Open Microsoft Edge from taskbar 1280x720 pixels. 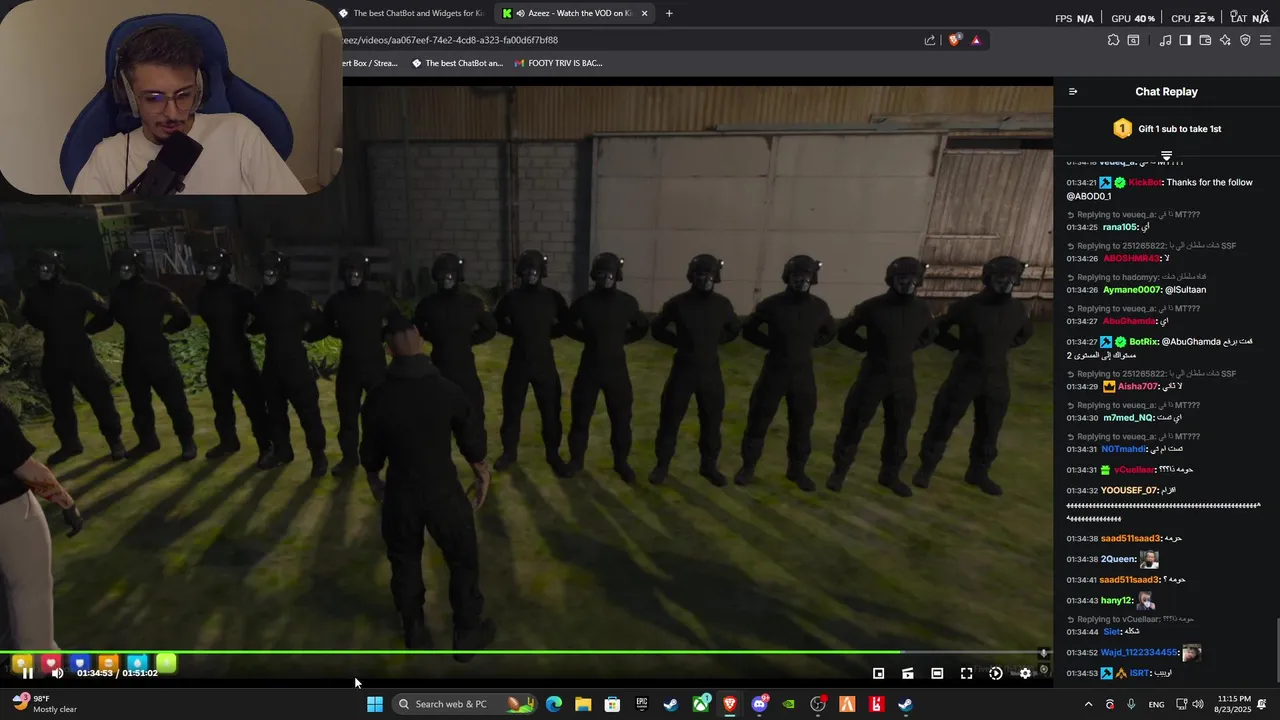click(x=554, y=704)
